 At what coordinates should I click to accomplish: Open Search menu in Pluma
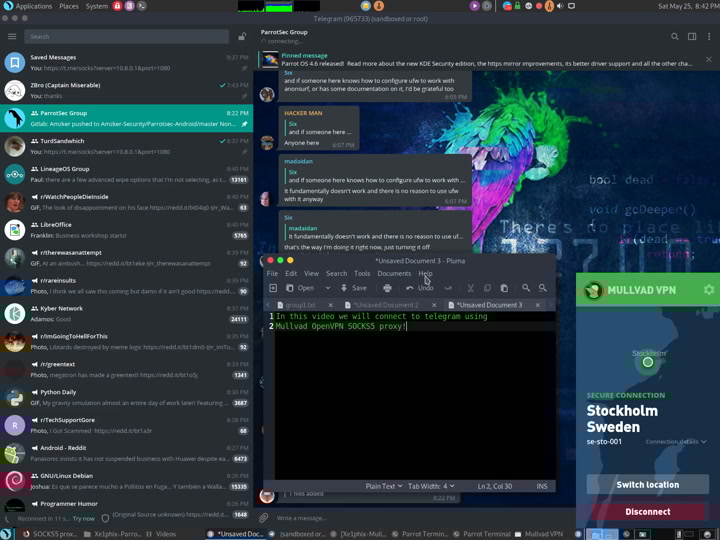point(337,273)
